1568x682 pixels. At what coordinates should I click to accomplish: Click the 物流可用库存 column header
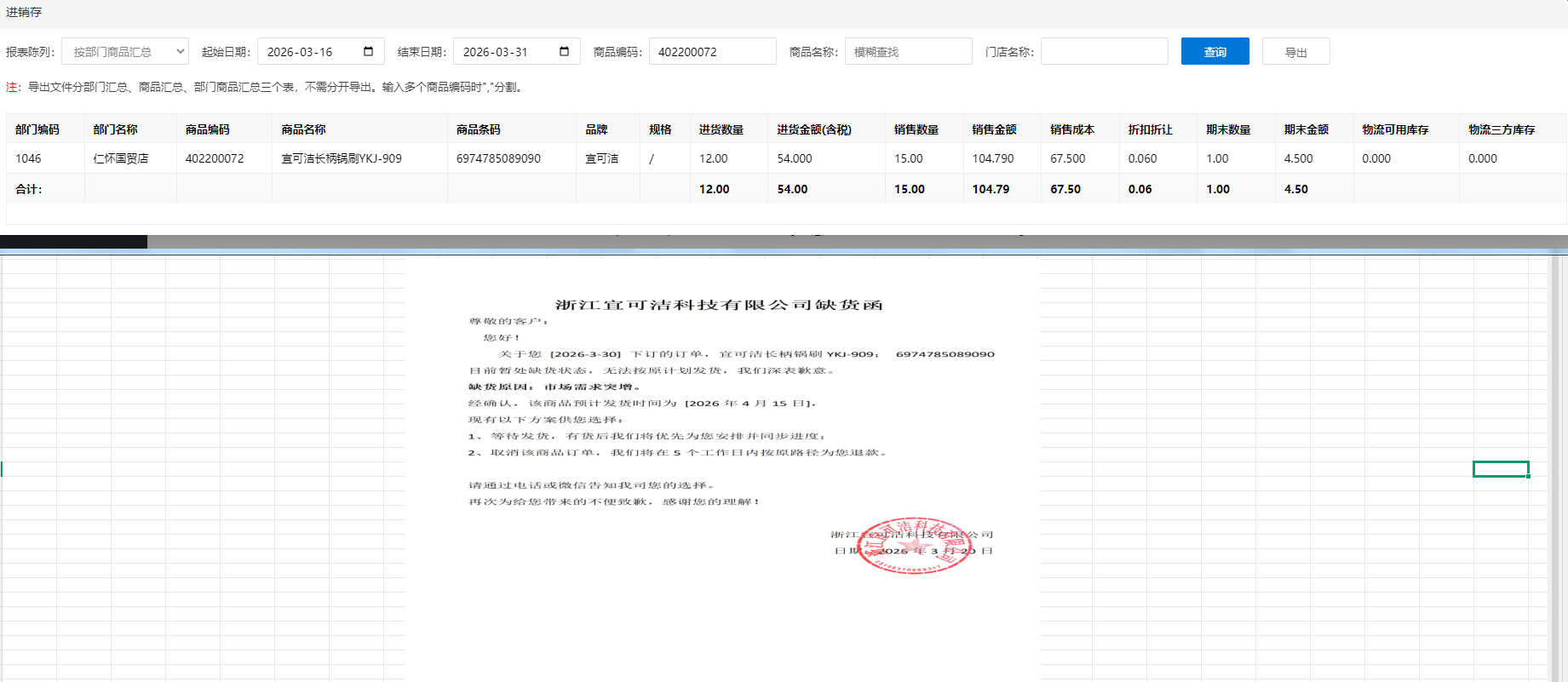[1395, 129]
